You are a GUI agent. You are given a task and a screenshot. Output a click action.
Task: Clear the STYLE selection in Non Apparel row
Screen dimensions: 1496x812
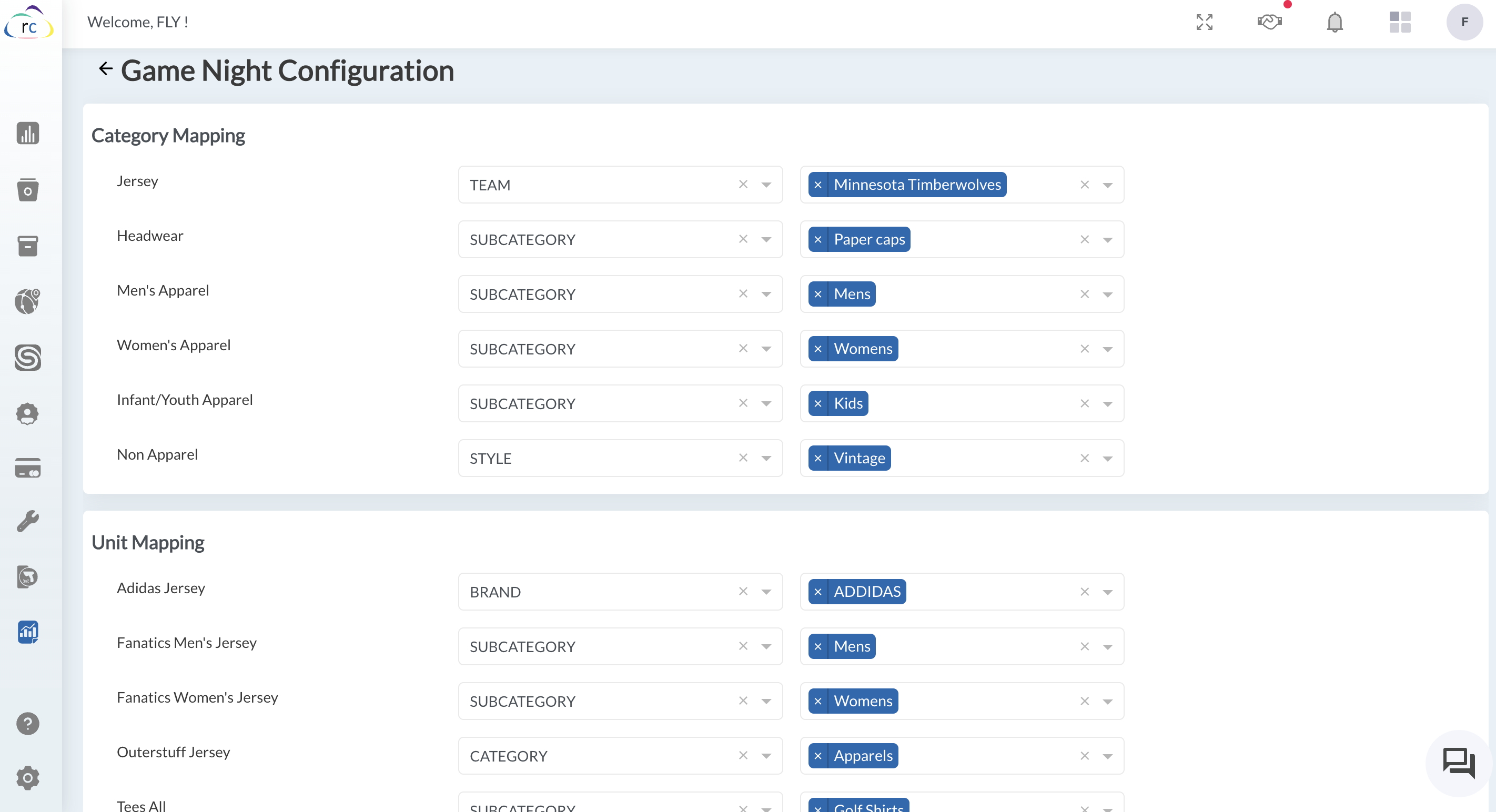[x=743, y=458]
